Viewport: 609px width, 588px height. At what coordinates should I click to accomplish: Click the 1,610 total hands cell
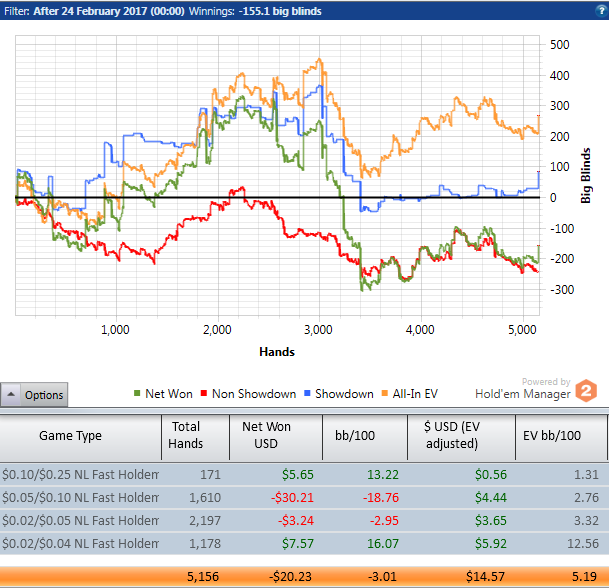pyautogui.click(x=205, y=498)
